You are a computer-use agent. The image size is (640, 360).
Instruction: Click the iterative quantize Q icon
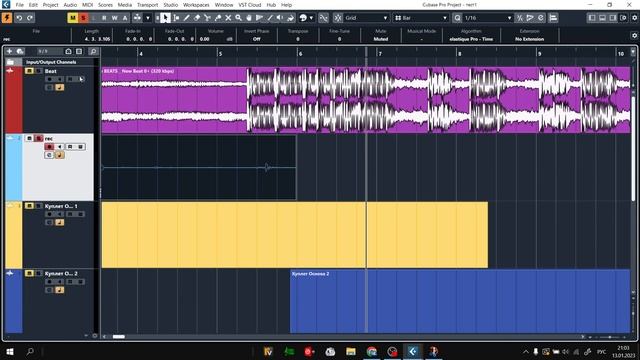[x=457, y=18]
